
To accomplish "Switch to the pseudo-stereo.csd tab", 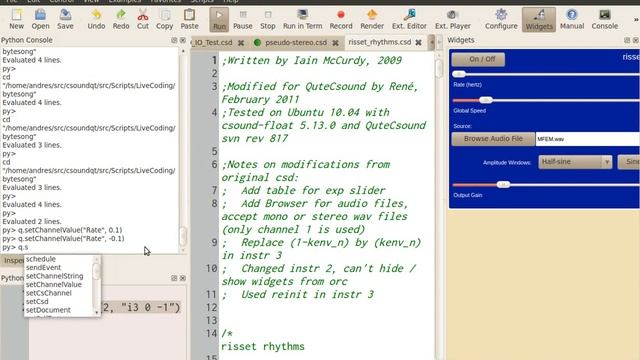I will click(x=296, y=42).
